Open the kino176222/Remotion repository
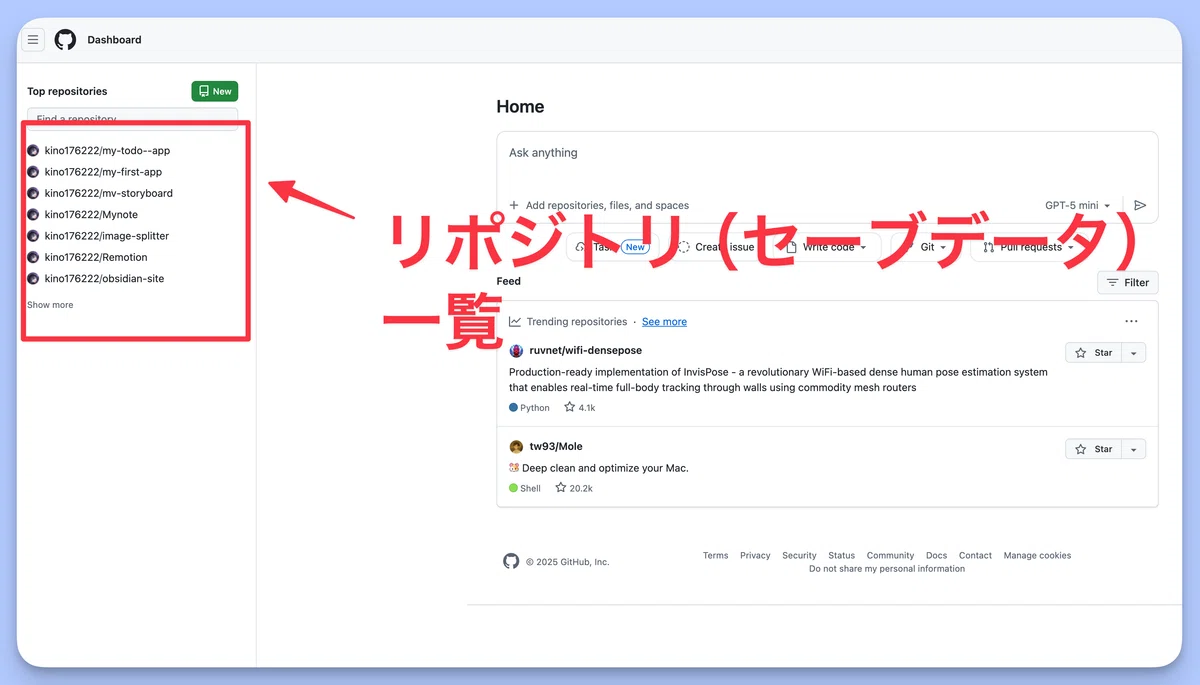 [96, 257]
